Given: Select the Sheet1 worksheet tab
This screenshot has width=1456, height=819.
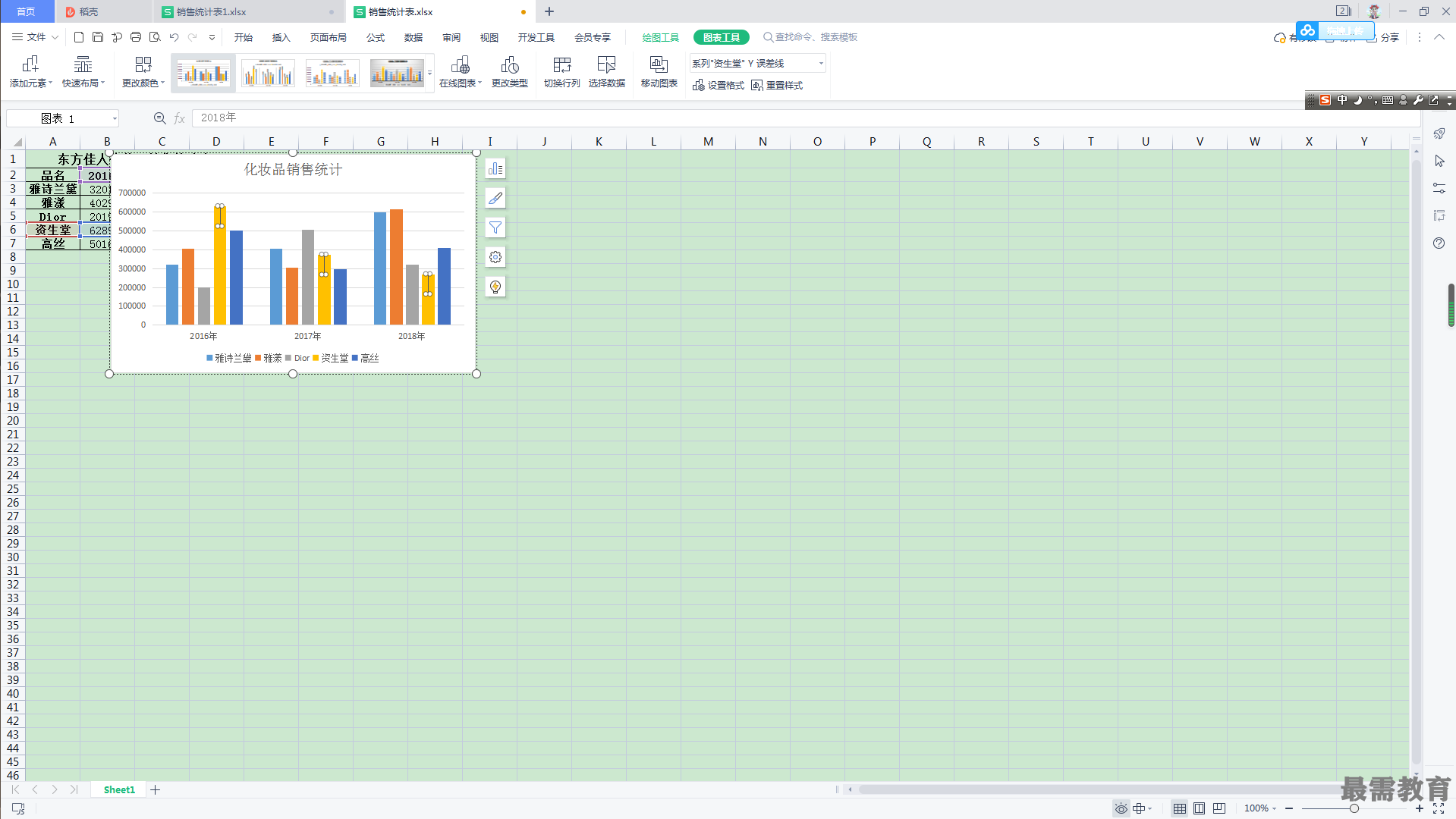Looking at the screenshot, I should pos(119,789).
